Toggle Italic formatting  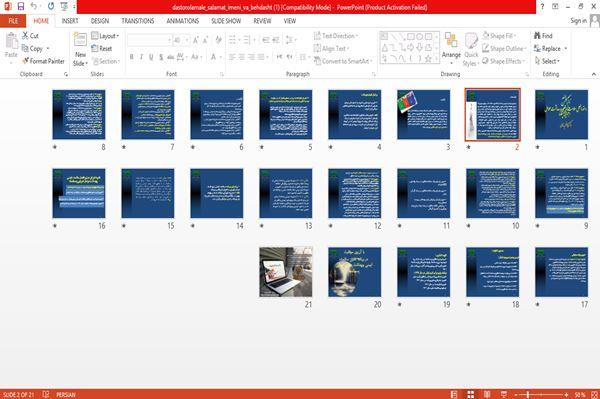click(141, 57)
